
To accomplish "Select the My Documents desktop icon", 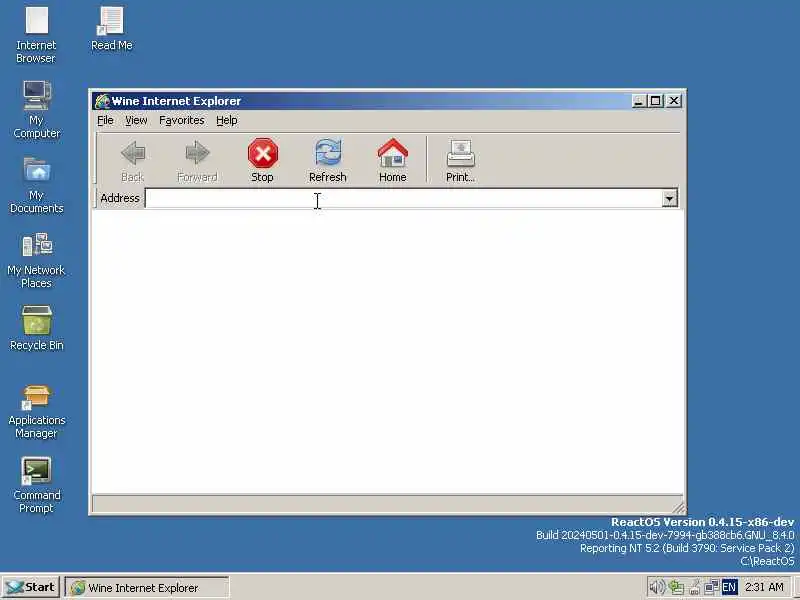I will (36, 185).
